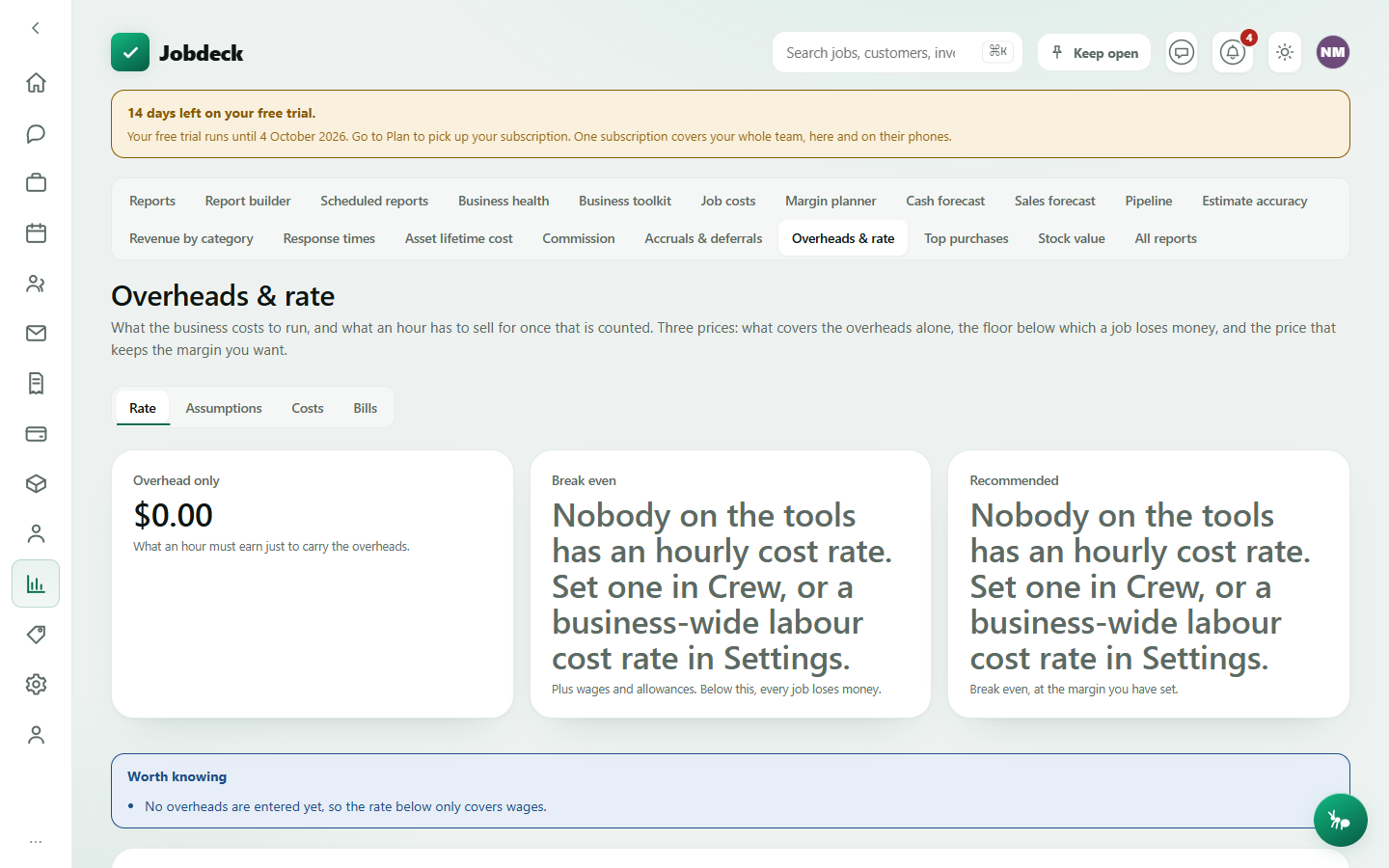
Task: Click the Break even card label
Action: coord(584,480)
